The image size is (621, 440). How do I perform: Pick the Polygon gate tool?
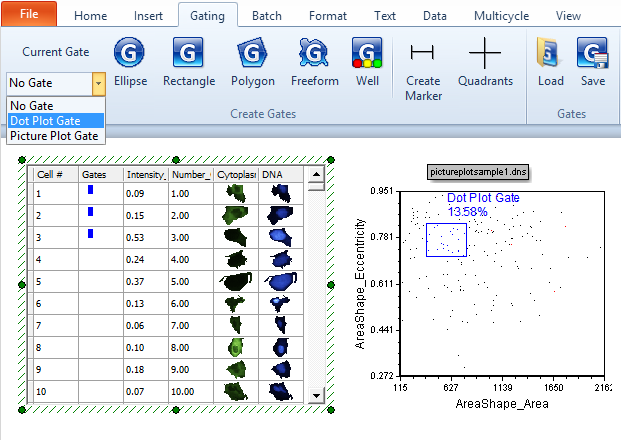(252, 63)
